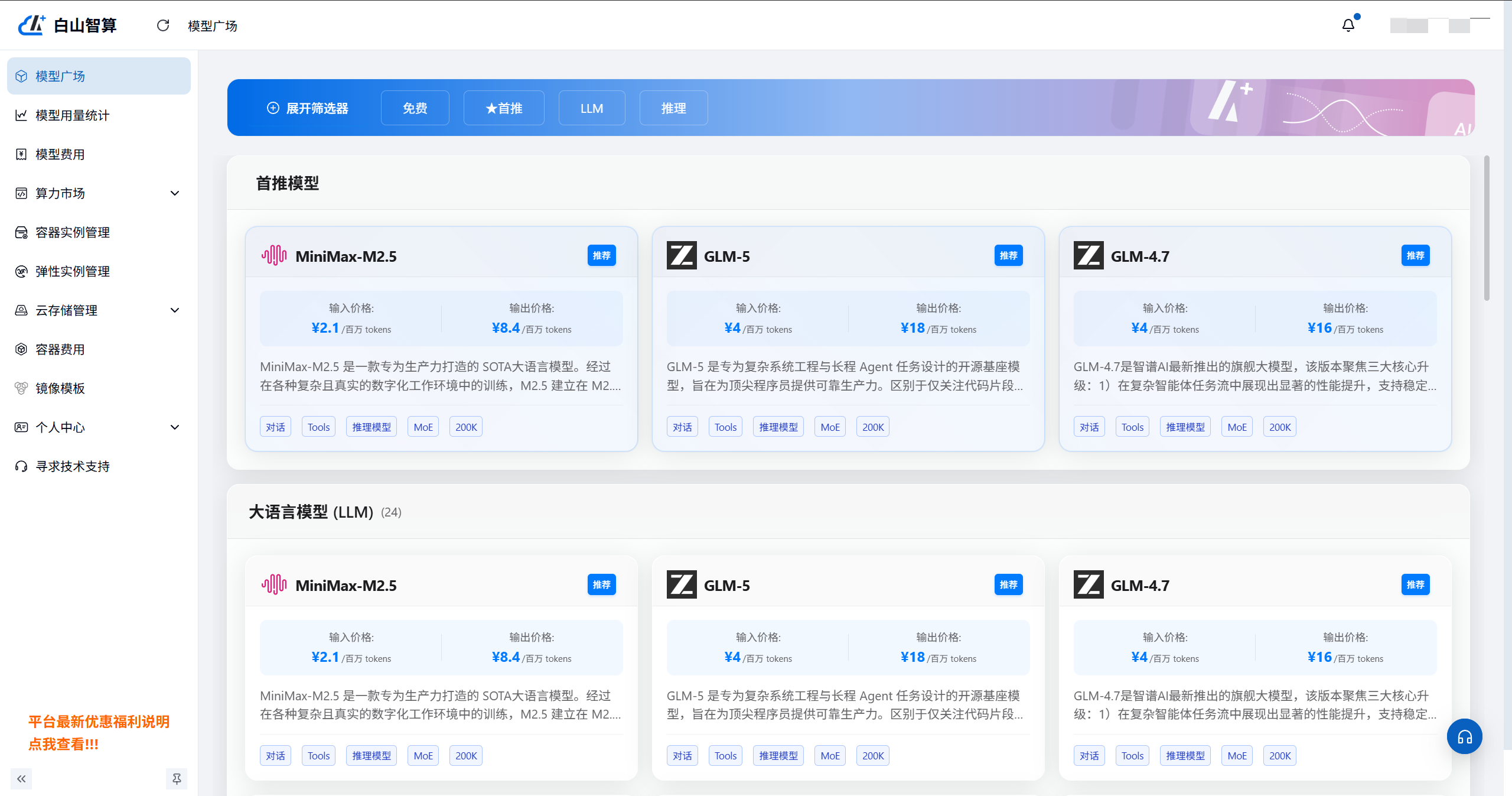Image resolution: width=1512 pixels, height=796 pixels.
Task: Filter models by 推理
Action: pos(673,108)
